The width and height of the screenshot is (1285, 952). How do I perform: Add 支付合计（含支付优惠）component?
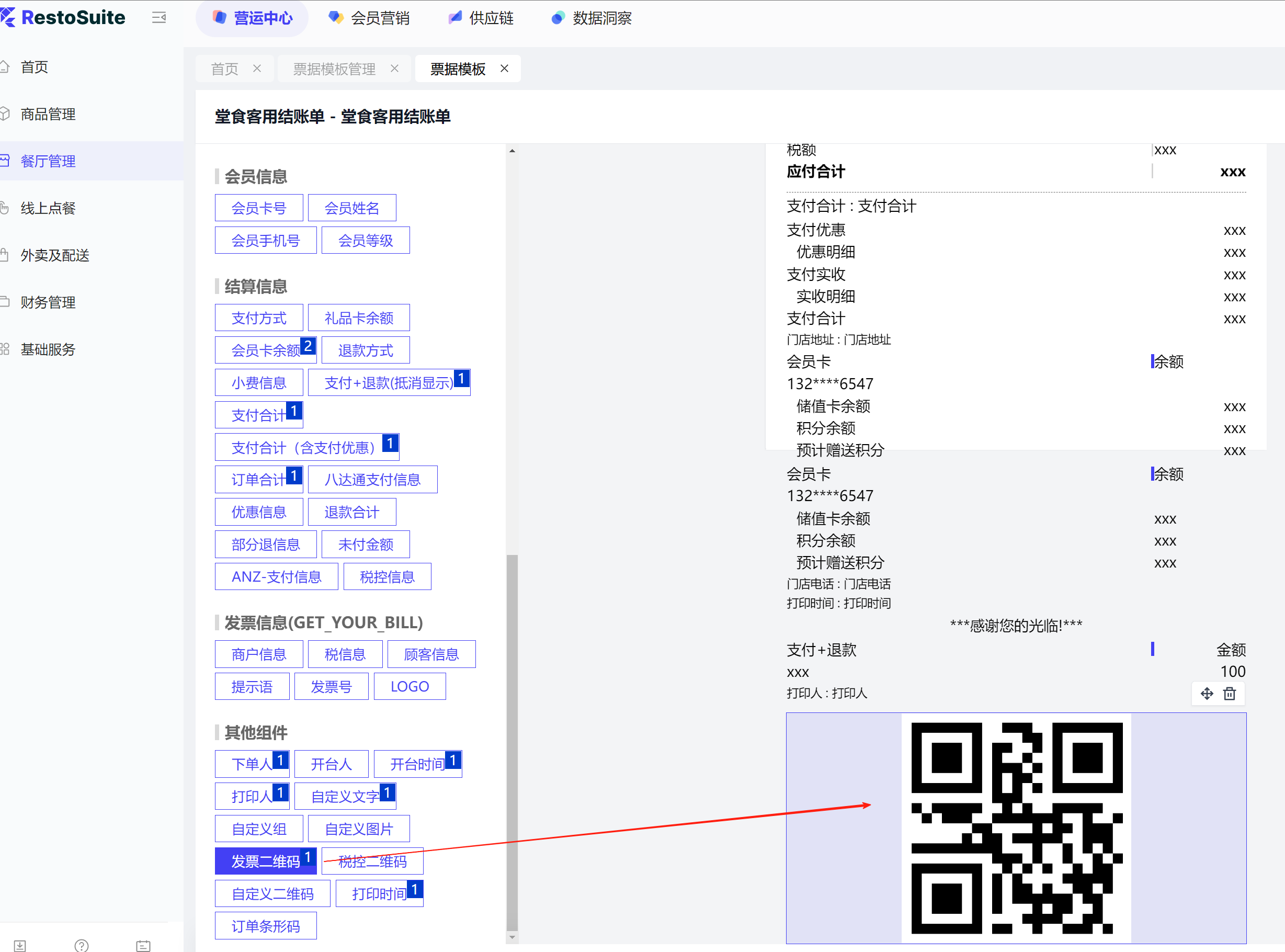(x=307, y=447)
